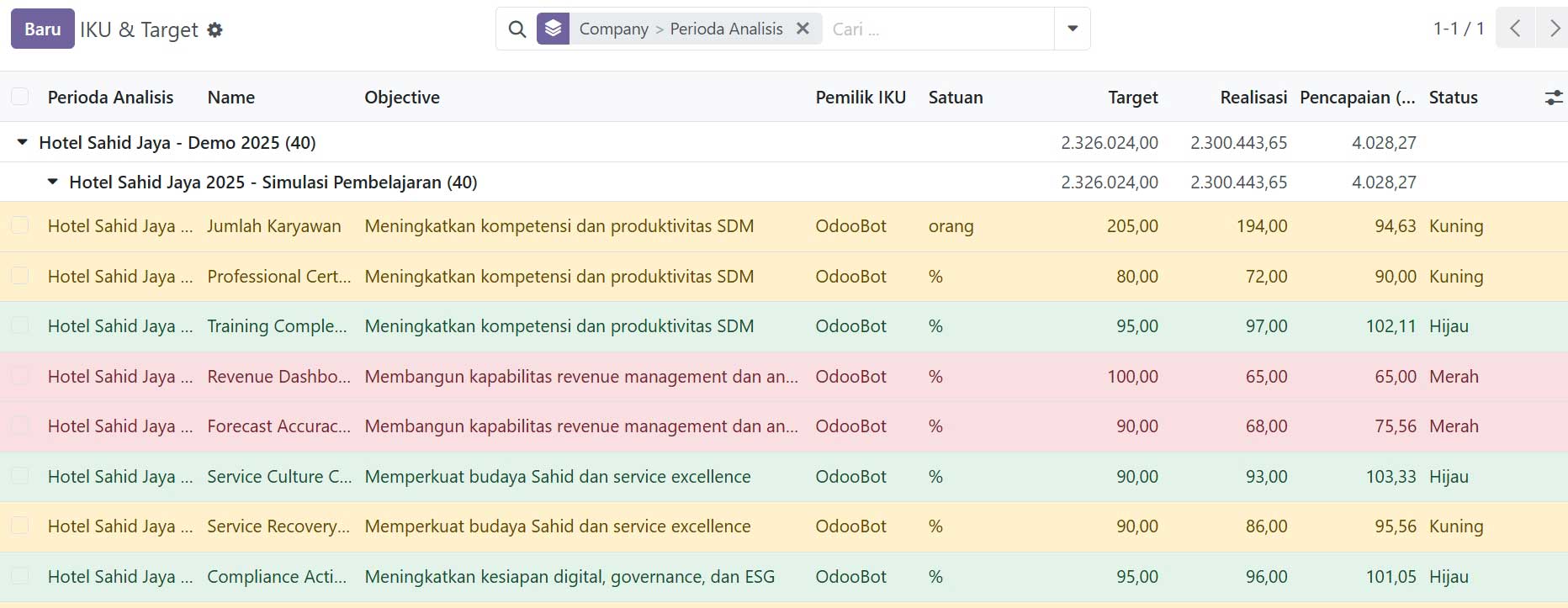The height and width of the screenshot is (608, 1568).
Task: Click the 102,11 Pencapaian value
Action: point(1391,325)
